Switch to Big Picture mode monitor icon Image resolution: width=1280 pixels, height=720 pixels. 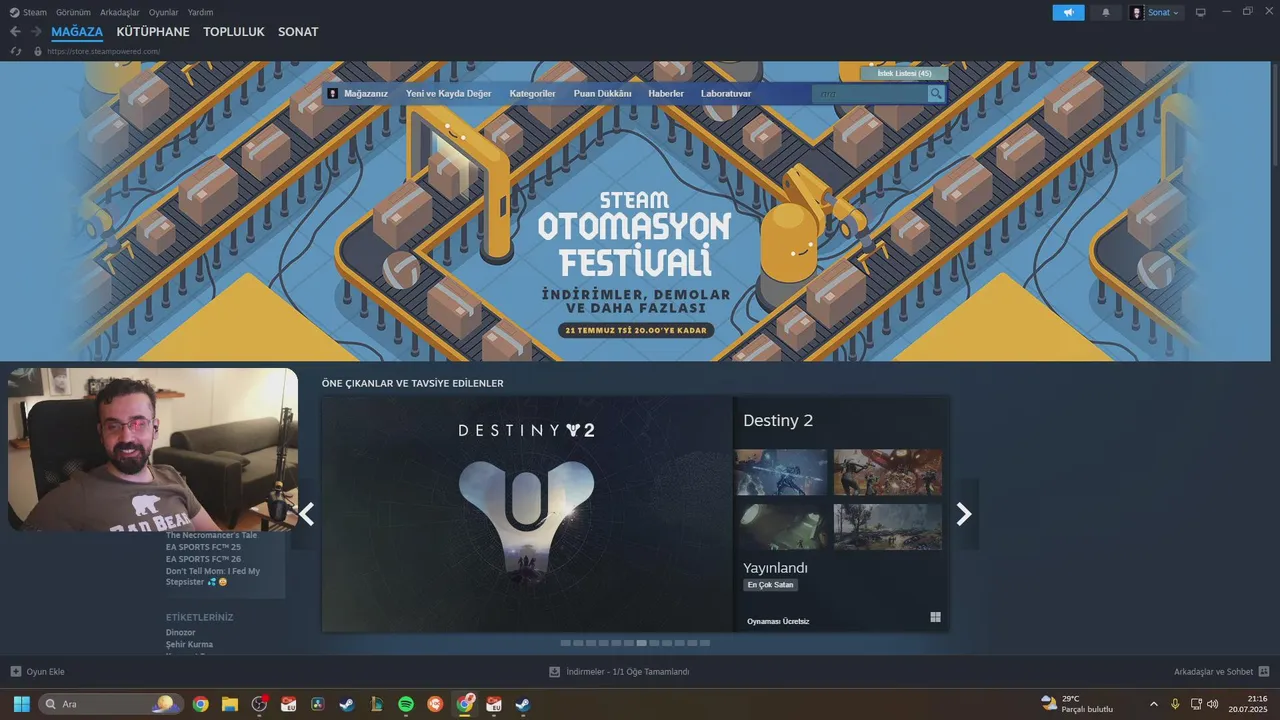tap(1201, 12)
